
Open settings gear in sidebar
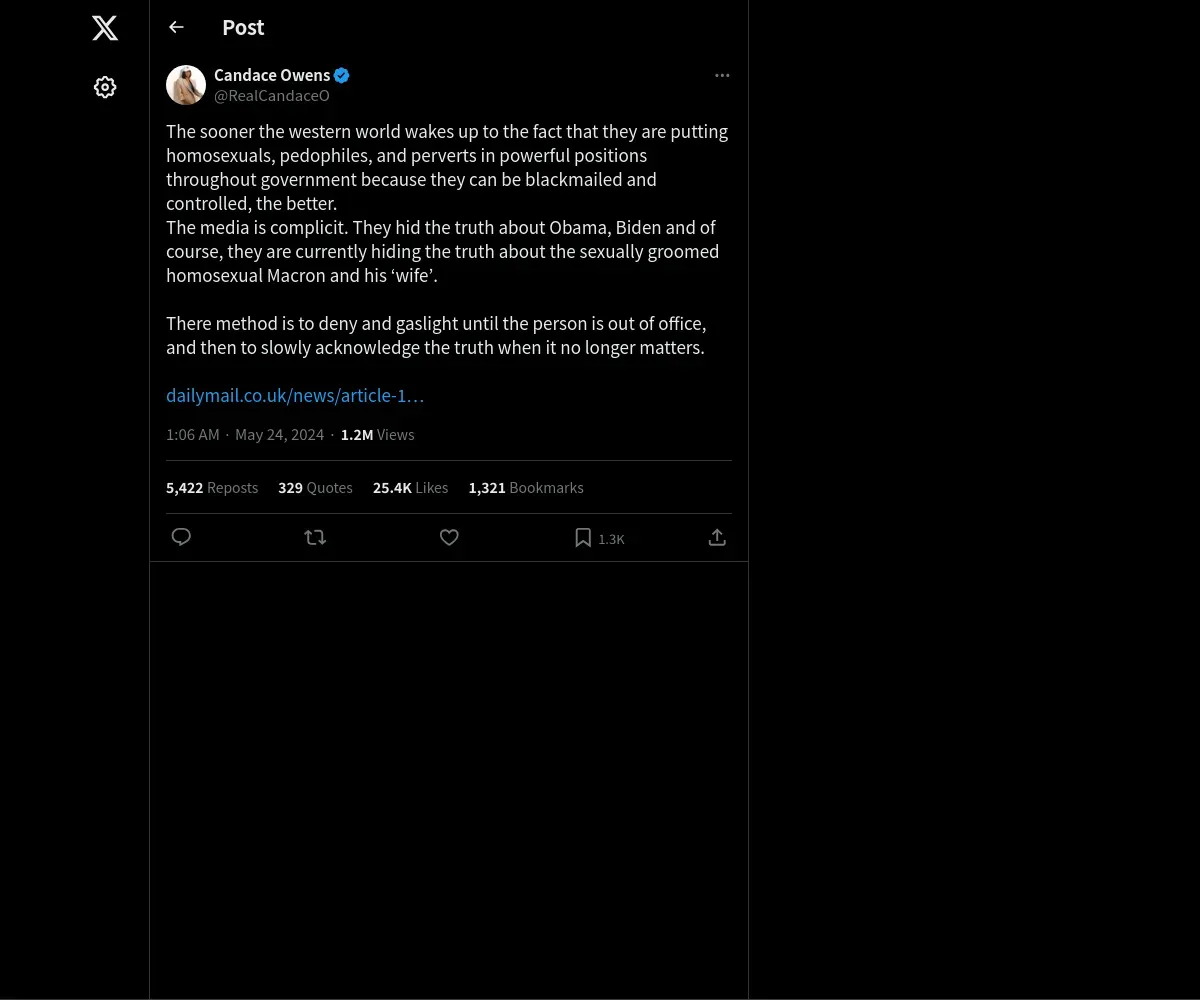pyautogui.click(x=105, y=87)
